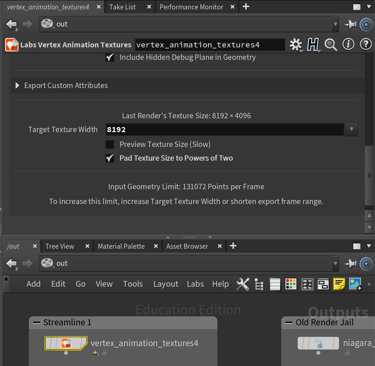Click the Target Texture Width 8192 field
Viewport: 375px width, 366px height.
tap(225, 129)
